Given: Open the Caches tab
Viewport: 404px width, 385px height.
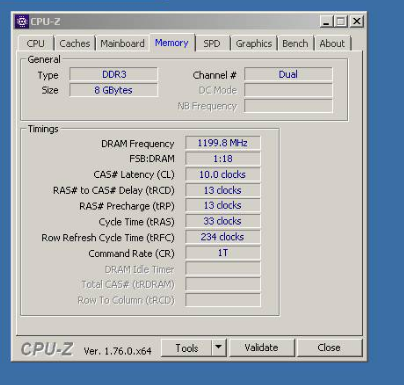Looking at the screenshot, I should point(75,43).
